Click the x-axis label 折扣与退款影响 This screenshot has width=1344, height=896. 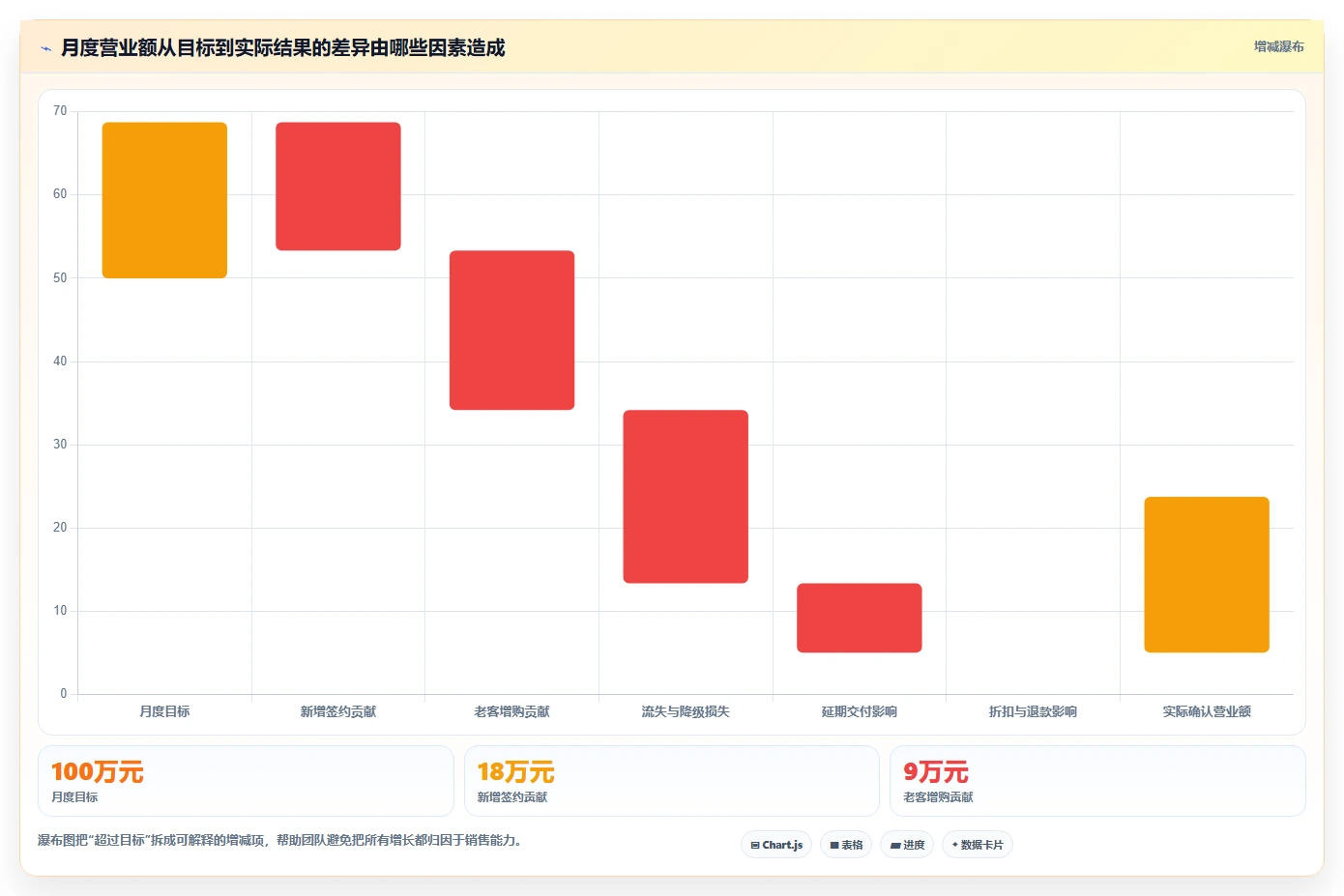coord(1033,711)
